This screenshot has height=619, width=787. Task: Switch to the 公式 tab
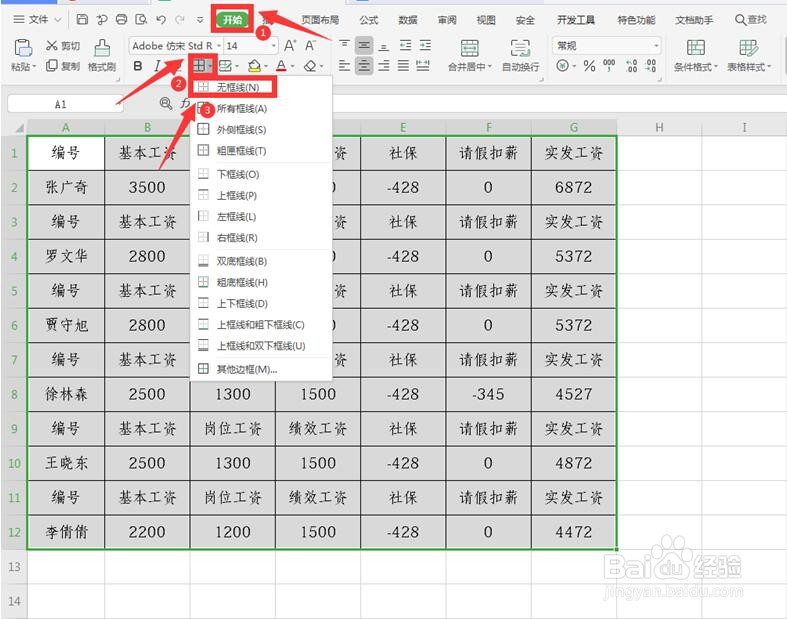[368, 20]
